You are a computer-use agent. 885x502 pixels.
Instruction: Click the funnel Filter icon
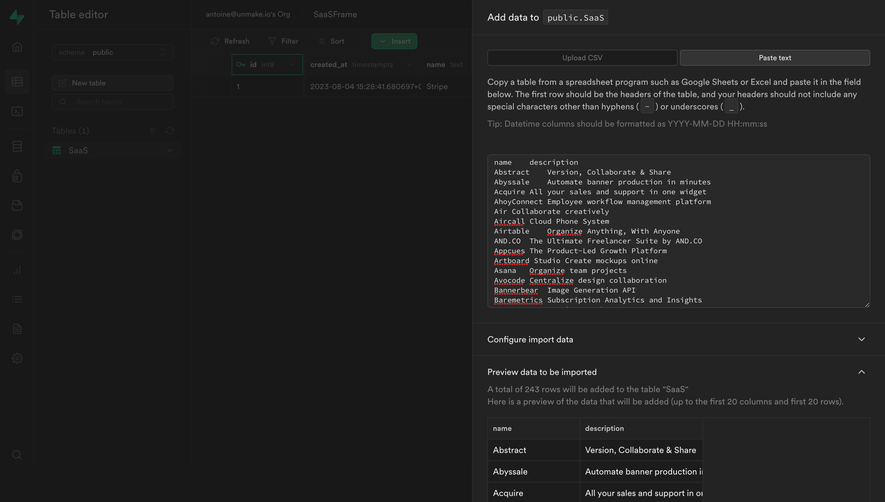point(272,41)
